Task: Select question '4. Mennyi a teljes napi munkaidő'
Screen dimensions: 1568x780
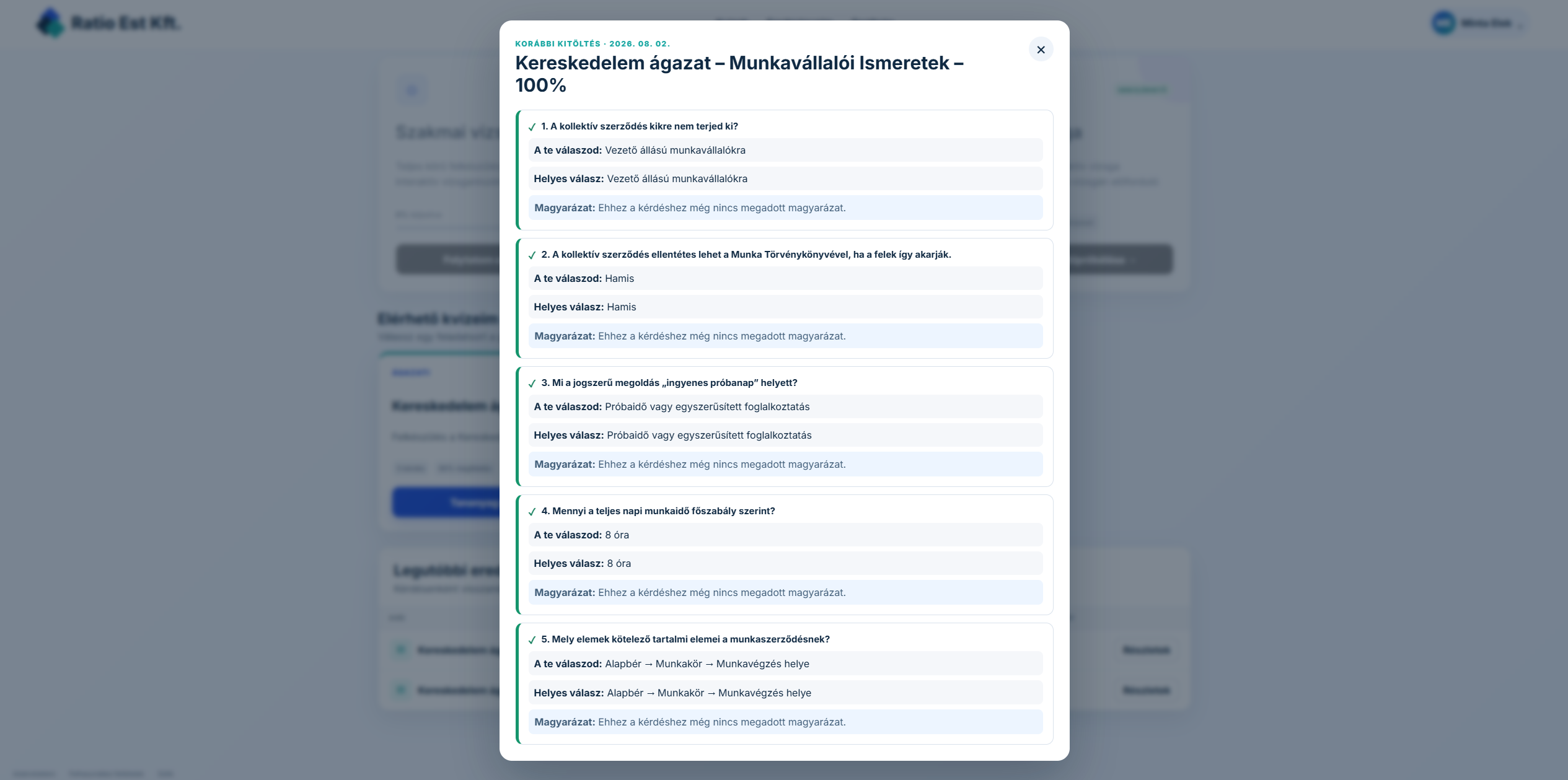Action: pos(658,511)
